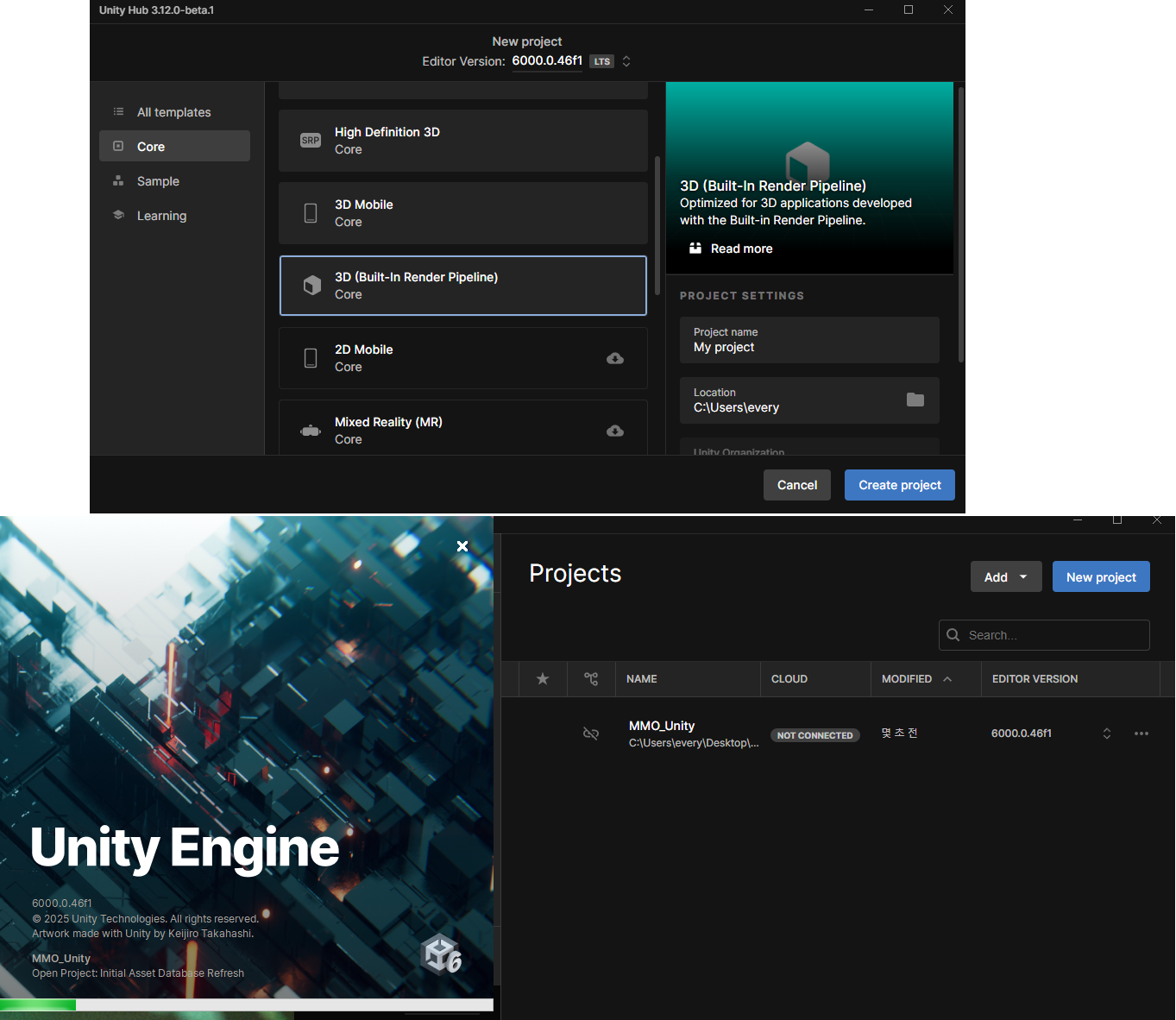
Task: Click the Unity 6 logo on splash
Action: (x=441, y=954)
